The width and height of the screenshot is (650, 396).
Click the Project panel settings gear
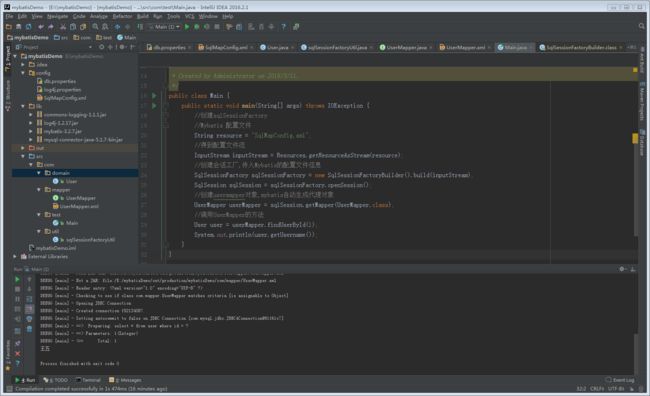click(122, 47)
